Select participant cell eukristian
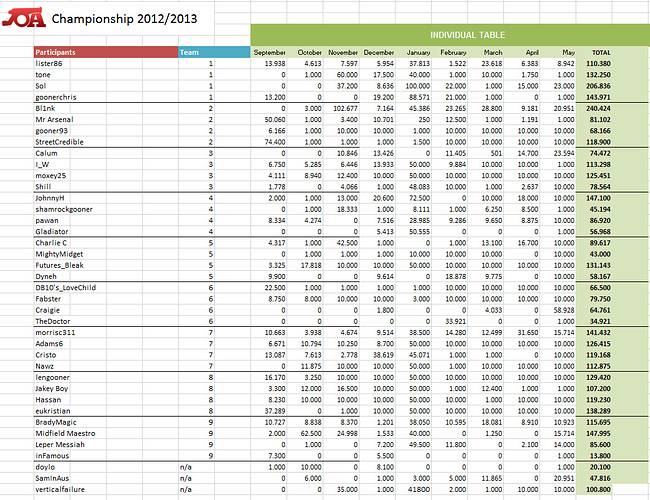 (x=53, y=410)
